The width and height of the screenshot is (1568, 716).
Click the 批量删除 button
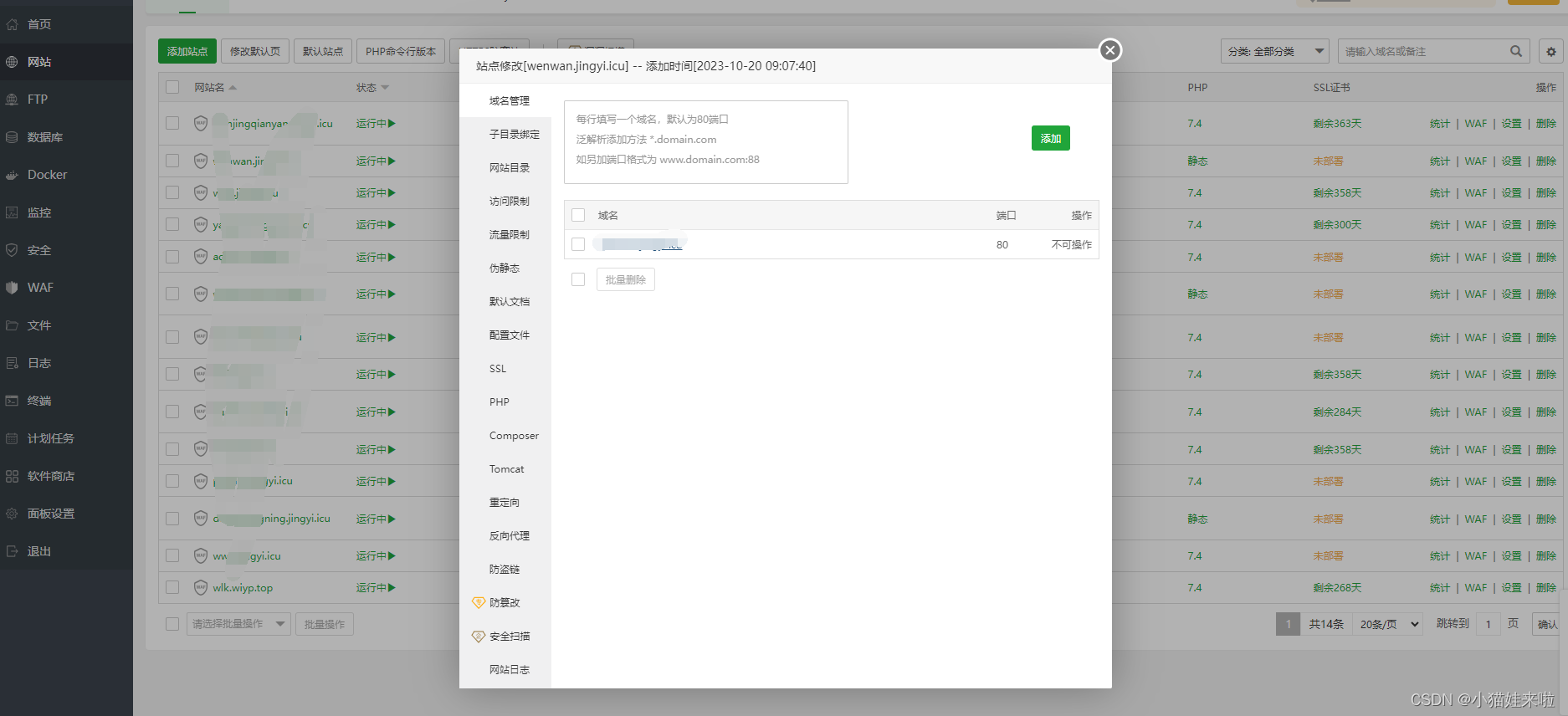coord(625,279)
